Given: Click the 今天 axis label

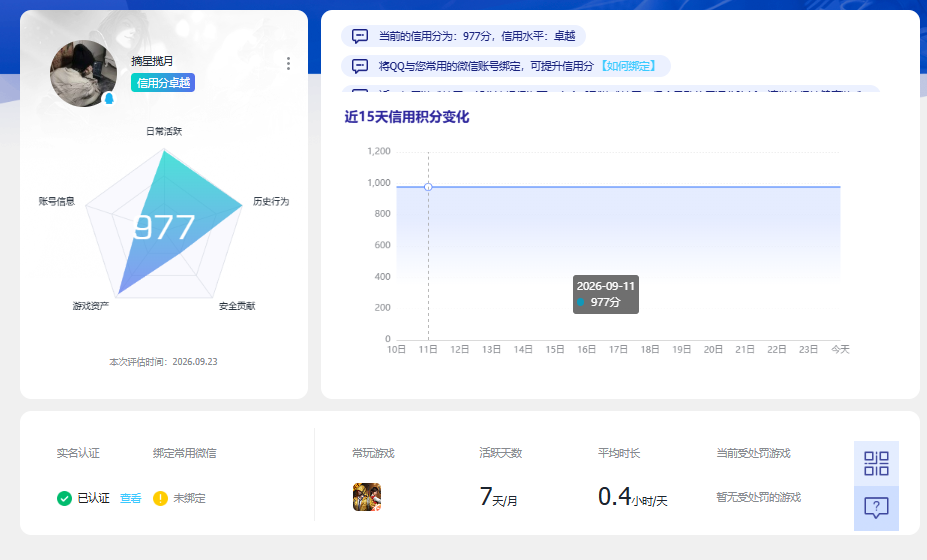Looking at the screenshot, I should coord(840,349).
